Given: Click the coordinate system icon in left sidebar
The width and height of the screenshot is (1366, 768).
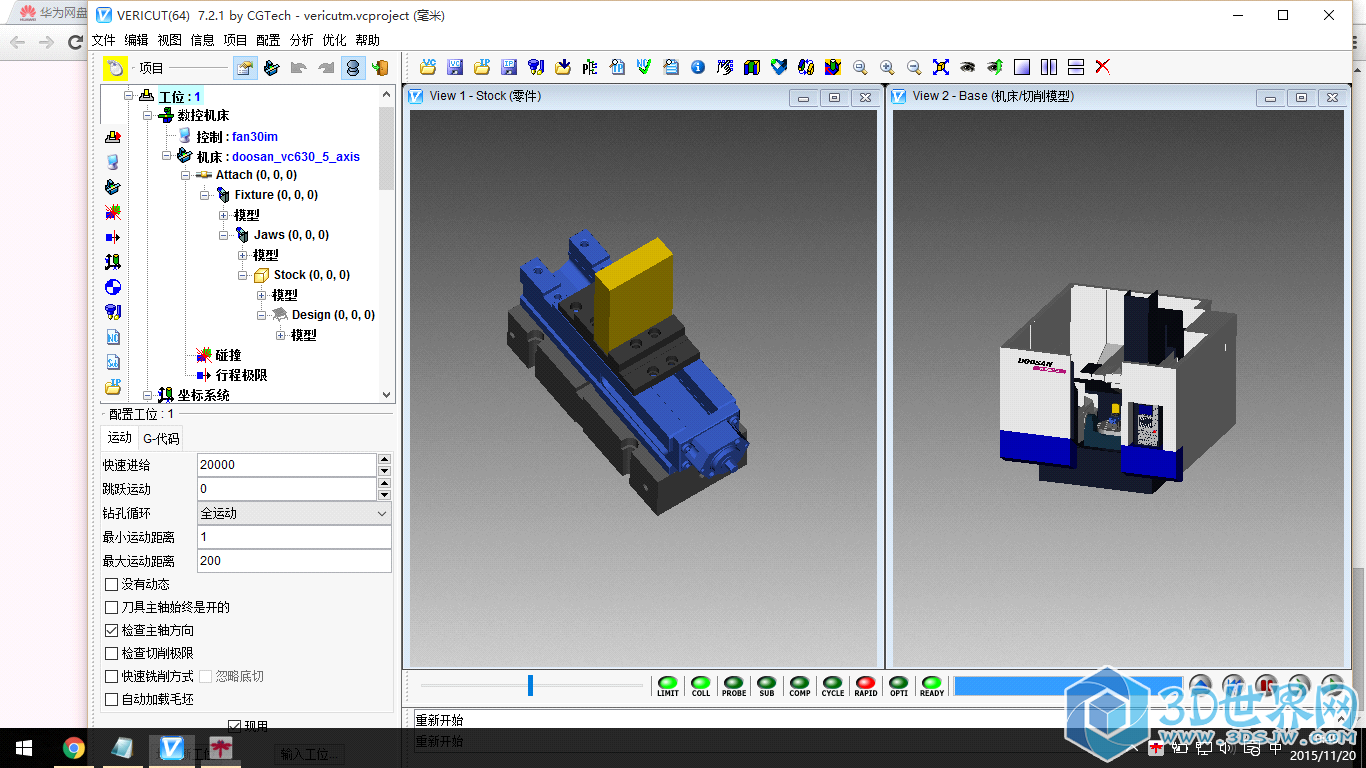Looking at the screenshot, I should click(x=113, y=262).
